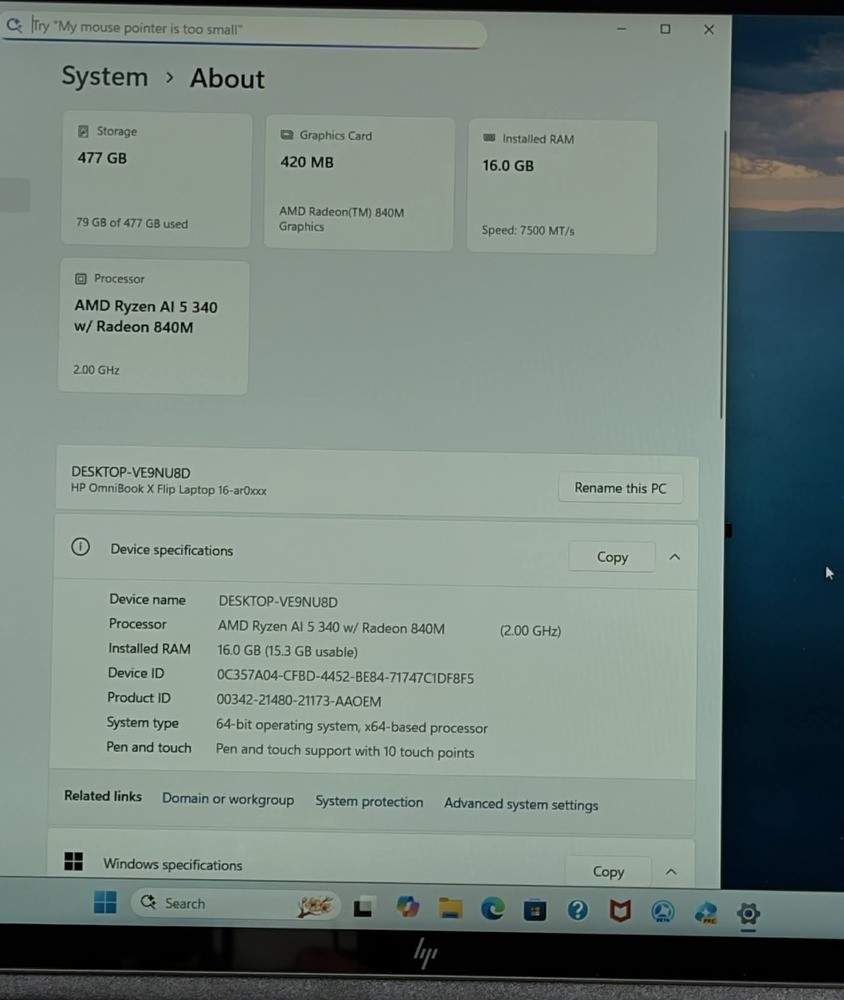
Task: Click the search magnifier icon in Settings
Action: [x=14, y=26]
